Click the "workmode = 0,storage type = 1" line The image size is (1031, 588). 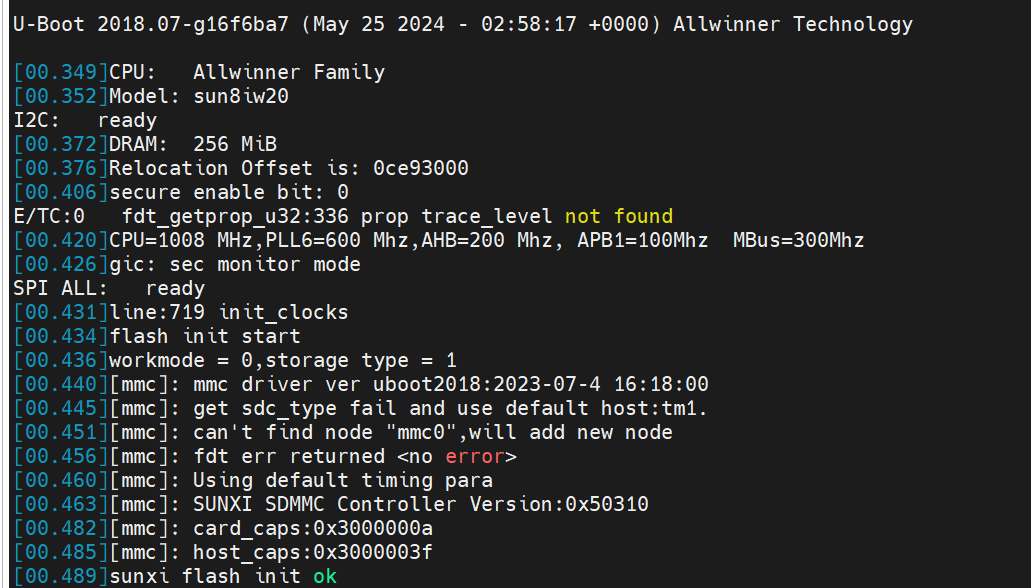pyautogui.click(x=282, y=360)
